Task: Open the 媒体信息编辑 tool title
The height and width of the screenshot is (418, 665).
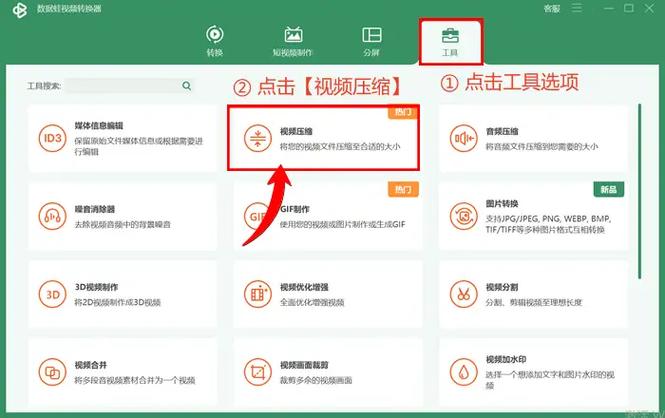Action: (99, 125)
